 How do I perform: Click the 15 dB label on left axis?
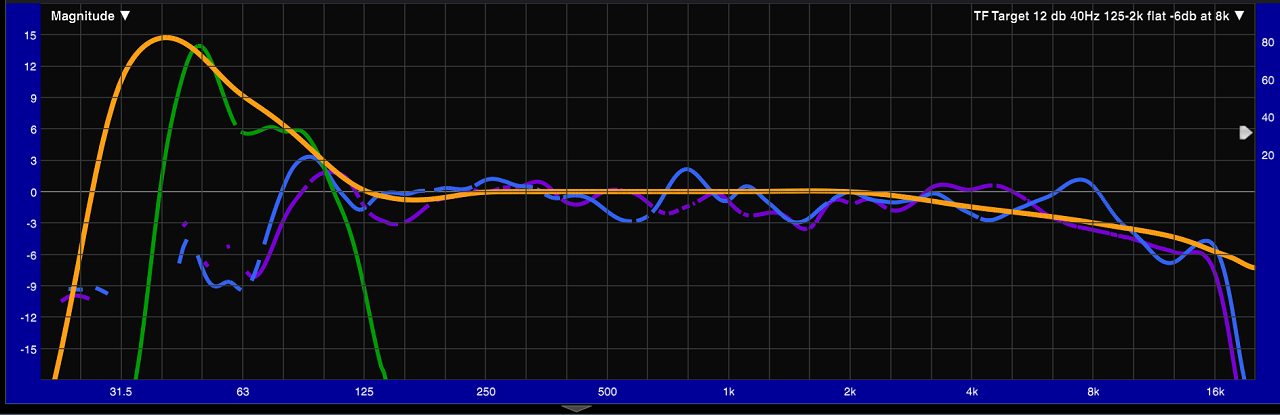[30, 35]
